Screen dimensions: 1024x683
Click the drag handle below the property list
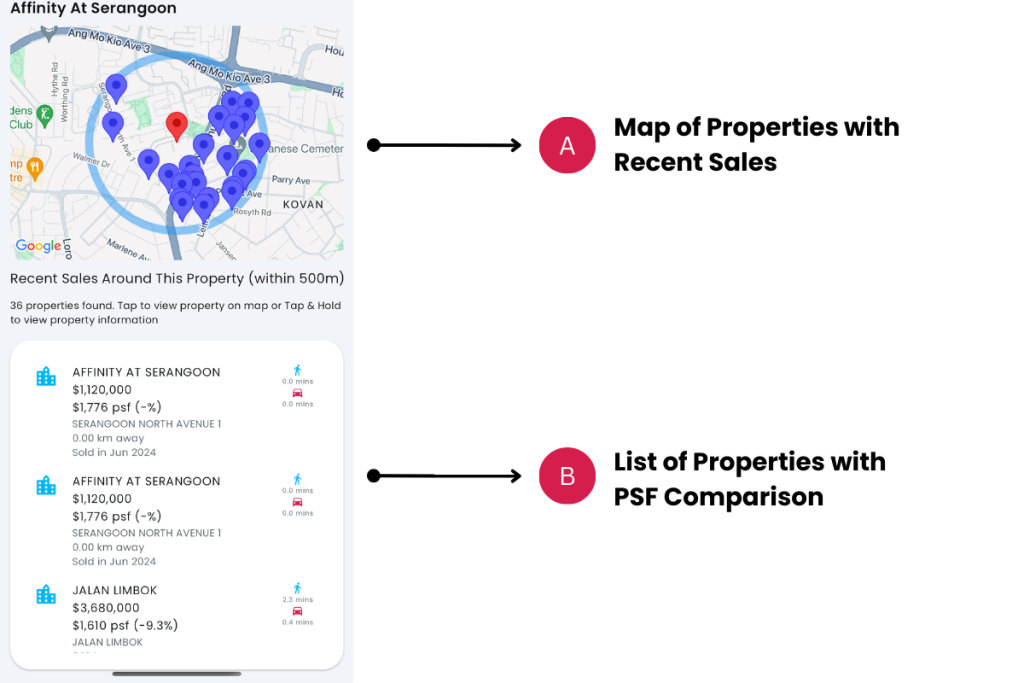176,674
